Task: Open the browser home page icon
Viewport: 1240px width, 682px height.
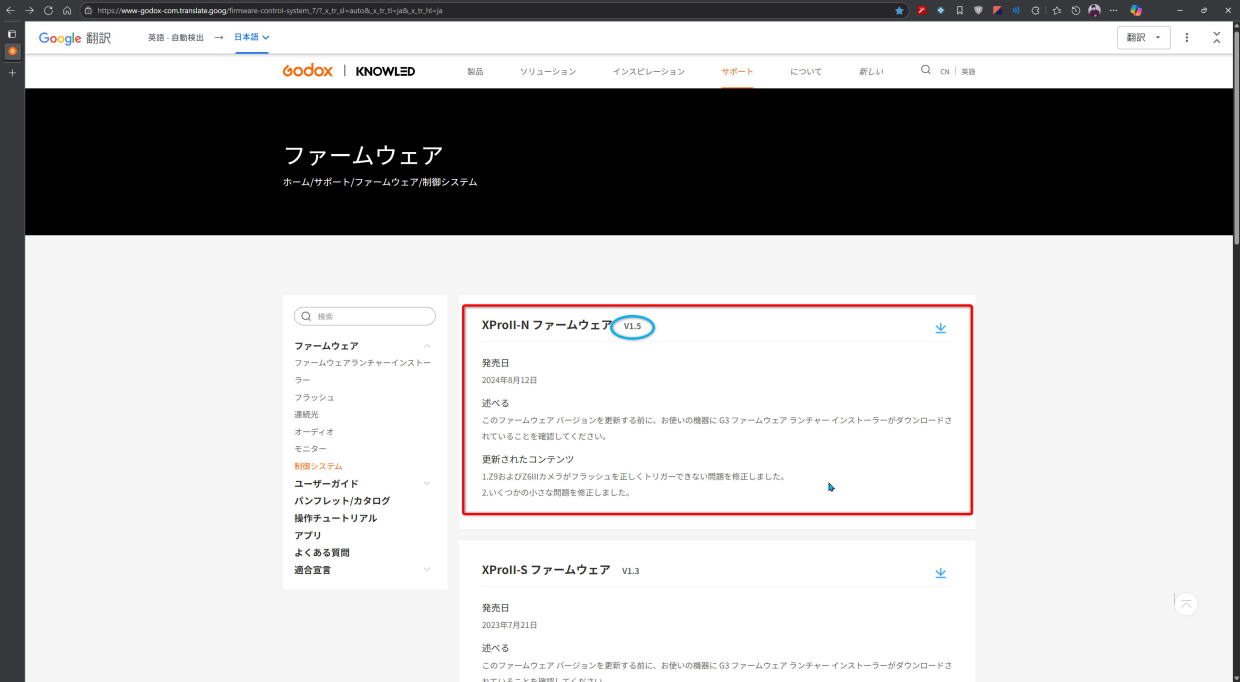Action: [66, 10]
